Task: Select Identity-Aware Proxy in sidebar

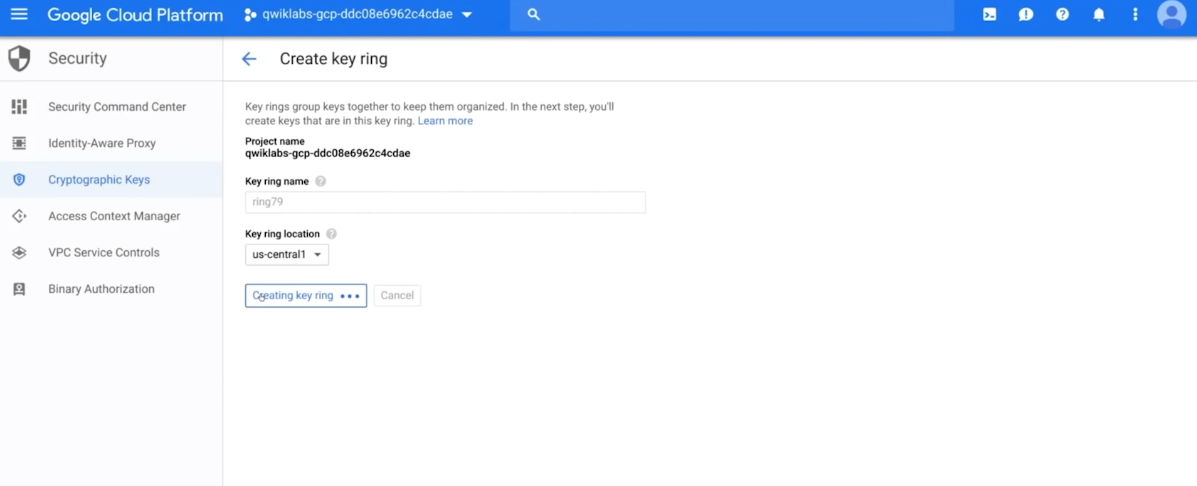Action: click(x=102, y=143)
